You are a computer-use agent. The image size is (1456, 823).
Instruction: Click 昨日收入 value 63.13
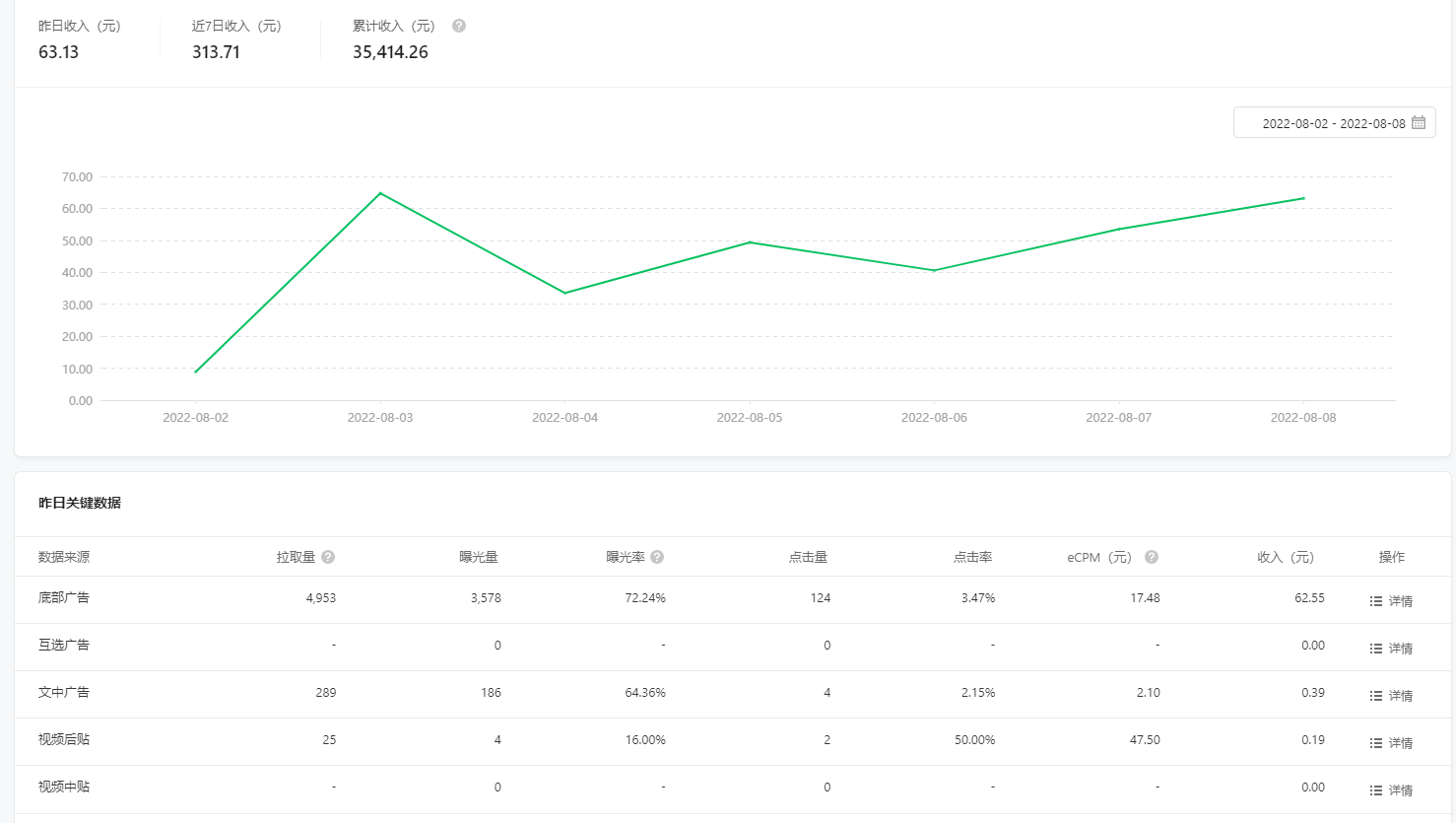[58, 52]
